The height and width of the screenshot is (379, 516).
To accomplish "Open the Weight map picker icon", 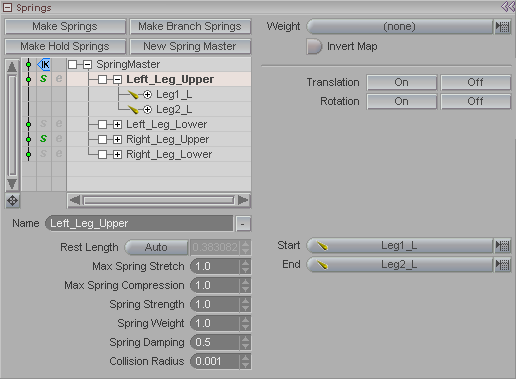I will click(502, 27).
